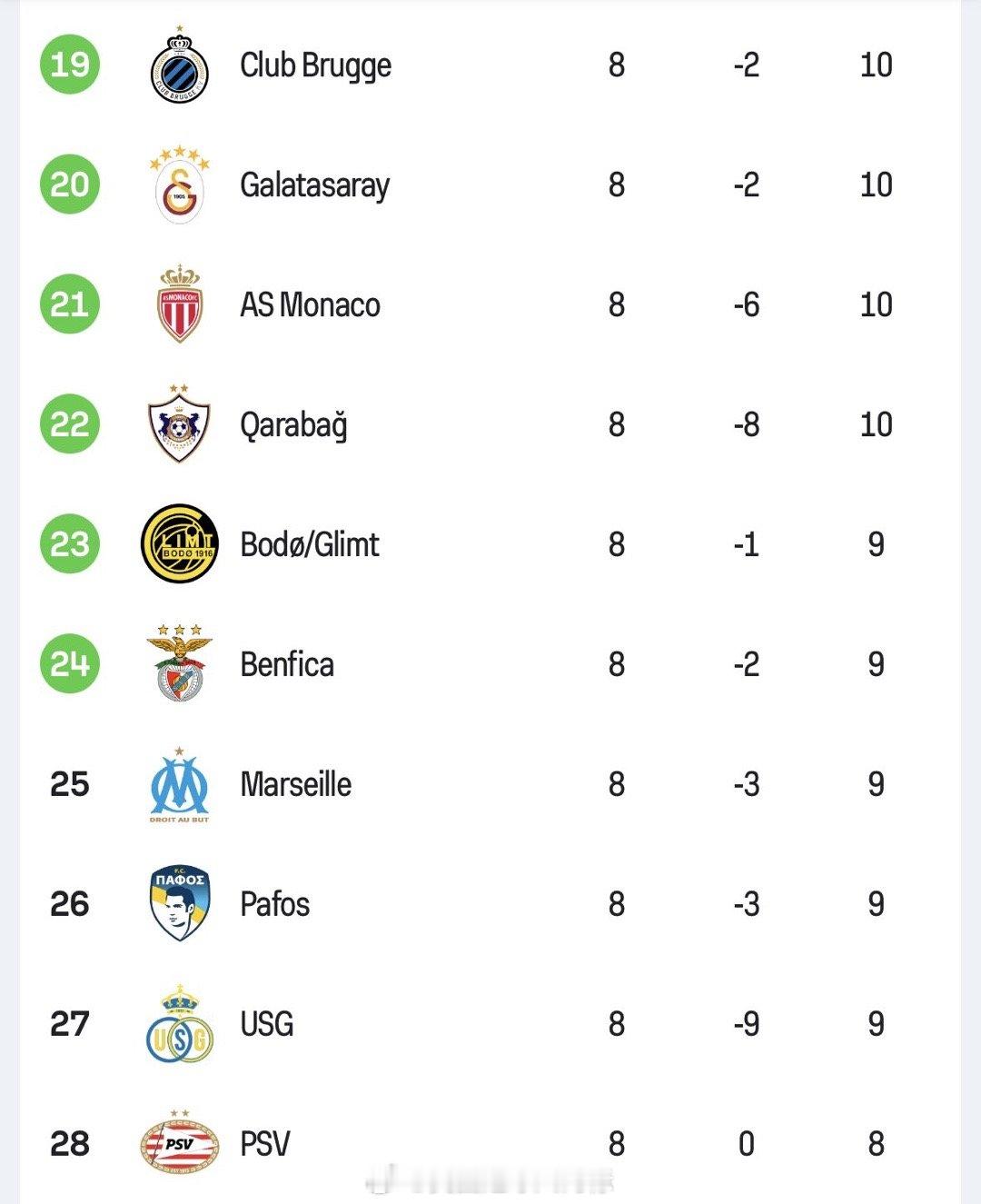The width and height of the screenshot is (981, 1204).
Task: Click the Club Brugge crest icon
Action: (180, 65)
